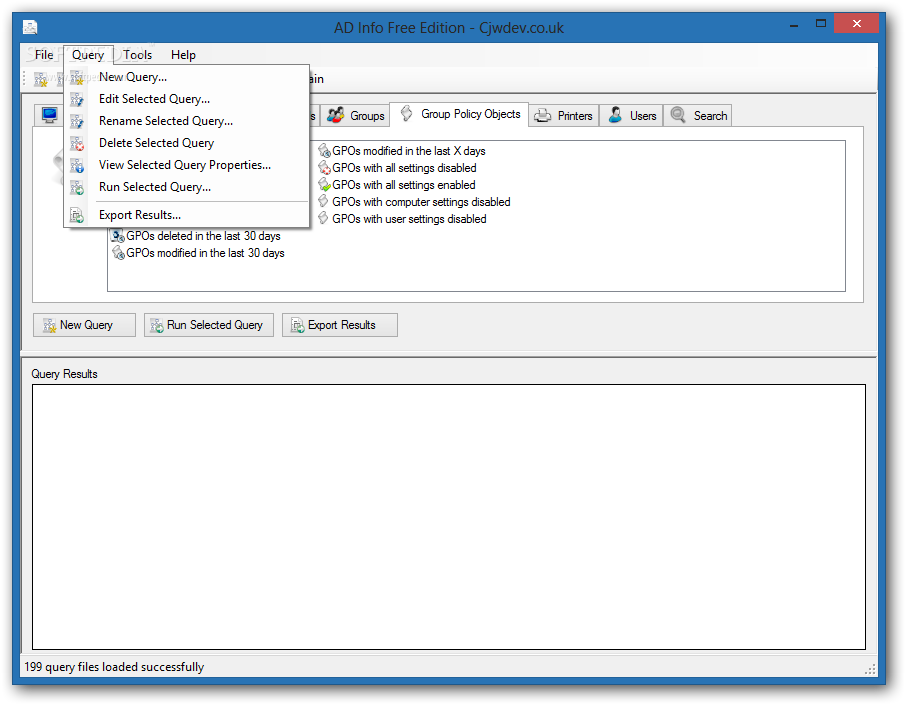Click icon beside GPOs with user settings disabled
This screenshot has height=705, width=906.
[x=323, y=218]
